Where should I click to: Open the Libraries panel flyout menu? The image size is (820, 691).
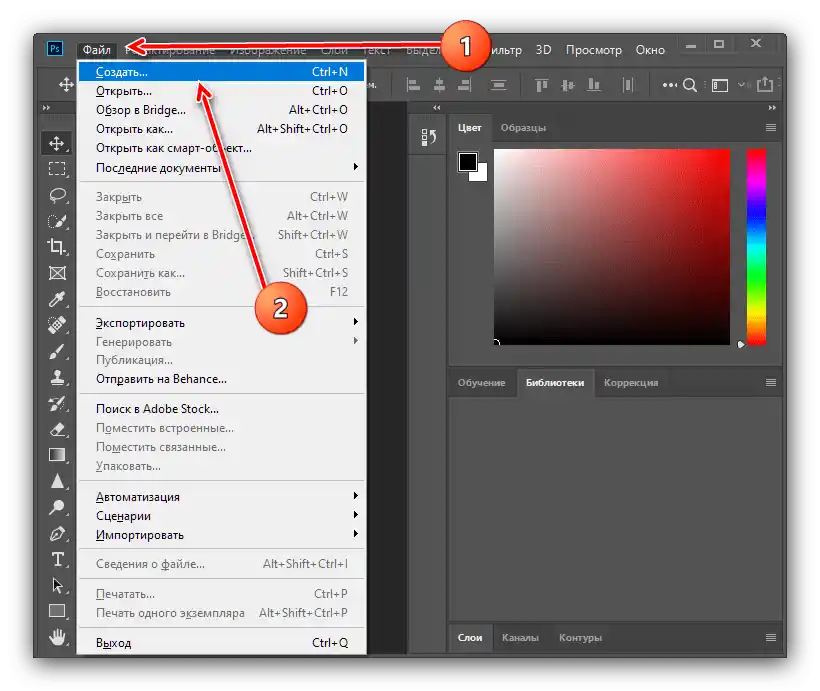(x=771, y=382)
